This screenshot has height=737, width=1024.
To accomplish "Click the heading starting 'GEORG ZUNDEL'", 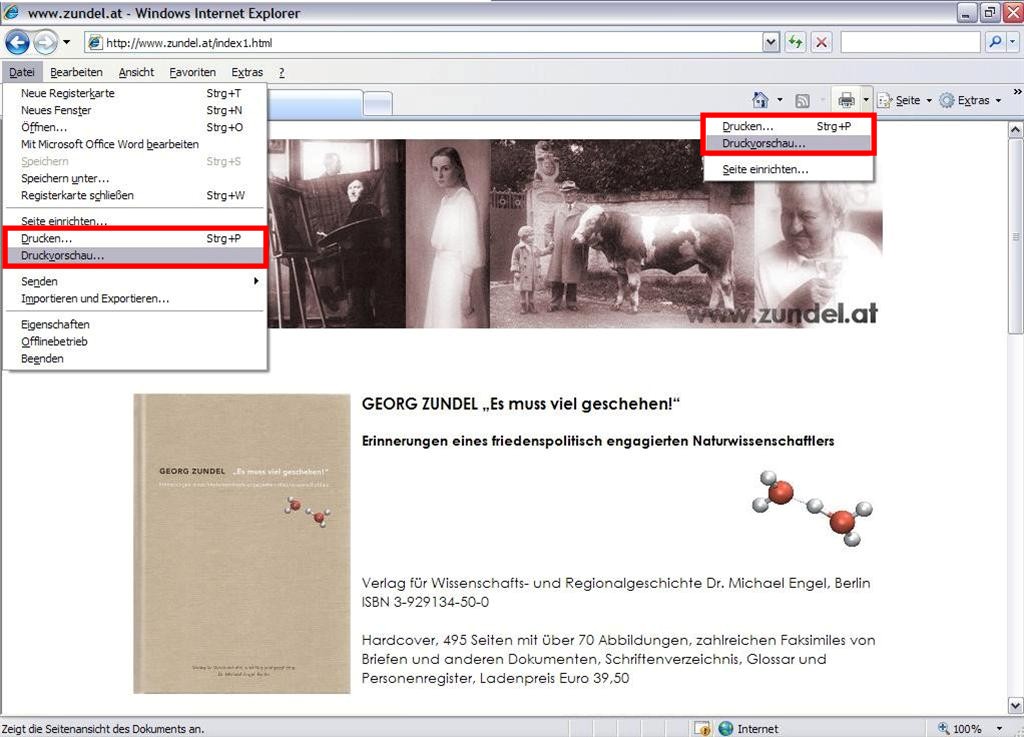I will pyautogui.click(x=520, y=404).
